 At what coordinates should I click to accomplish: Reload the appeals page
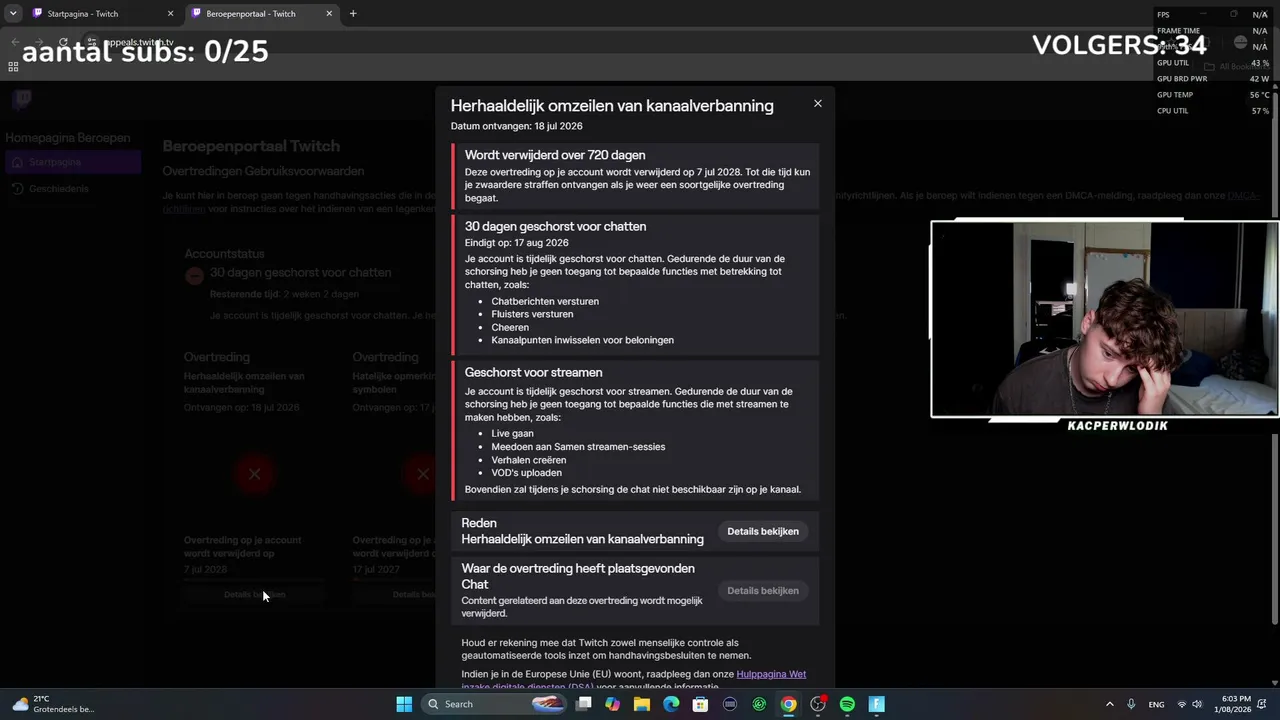click(63, 43)
